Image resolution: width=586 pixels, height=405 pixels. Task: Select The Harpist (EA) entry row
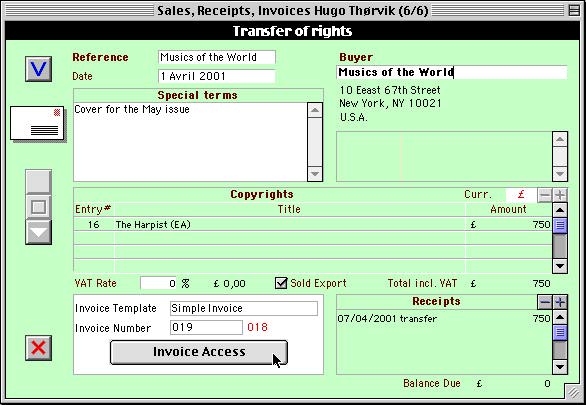pyautogui.click(x=312, y=225)
